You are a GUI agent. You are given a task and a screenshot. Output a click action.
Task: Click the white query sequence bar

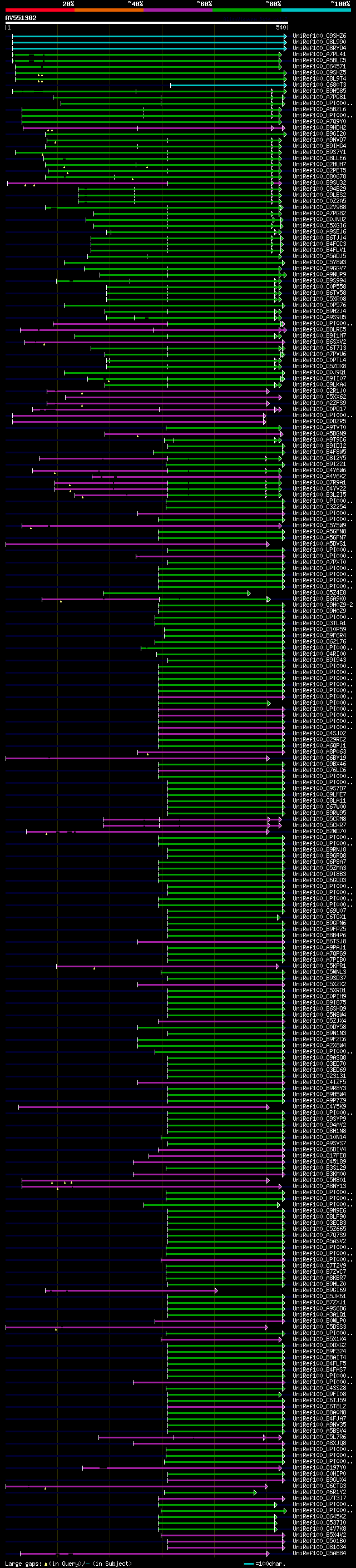tap(147, 23)
